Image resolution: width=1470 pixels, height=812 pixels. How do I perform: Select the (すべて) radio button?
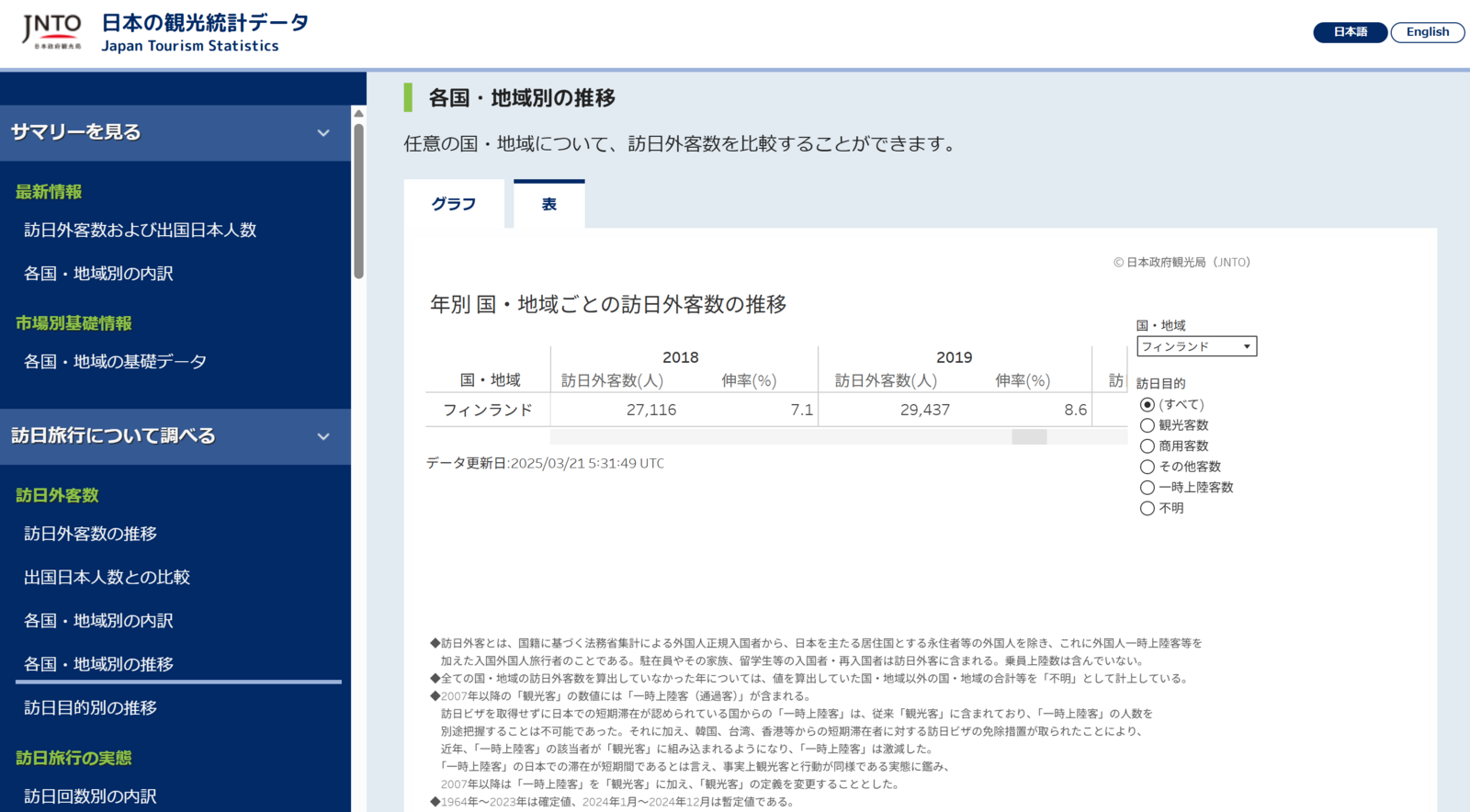(x=1147, y=404)
